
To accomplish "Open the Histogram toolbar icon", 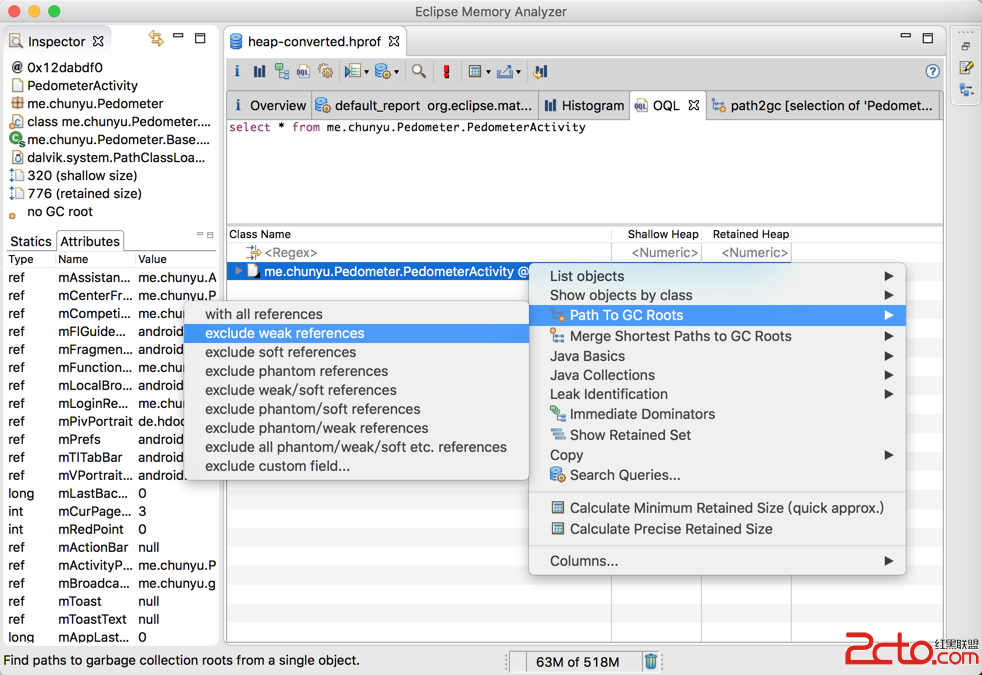I will tap(259, 72).
